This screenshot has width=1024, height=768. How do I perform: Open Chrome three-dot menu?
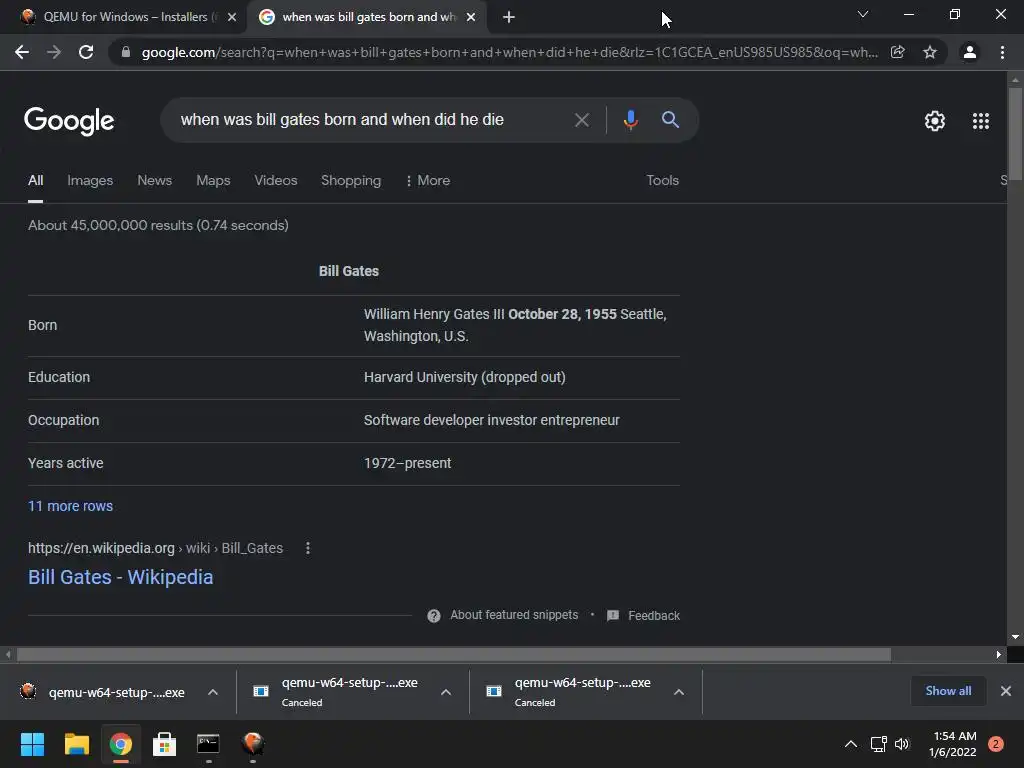1002,52
